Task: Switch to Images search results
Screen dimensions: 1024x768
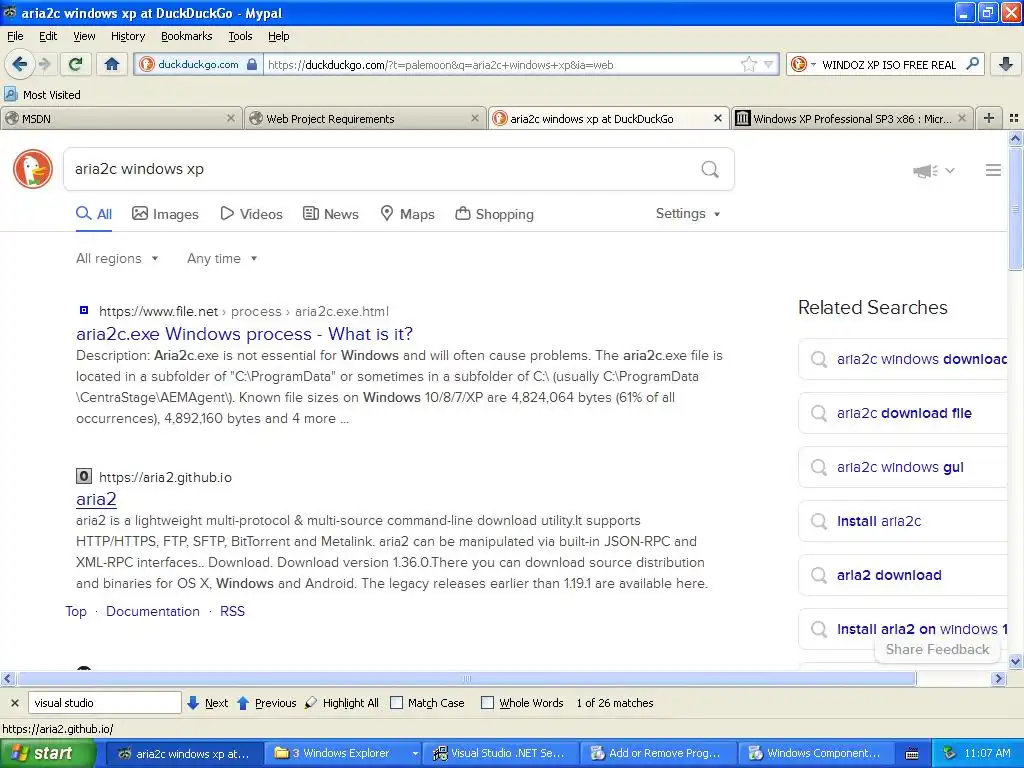Action: [165, 214]
